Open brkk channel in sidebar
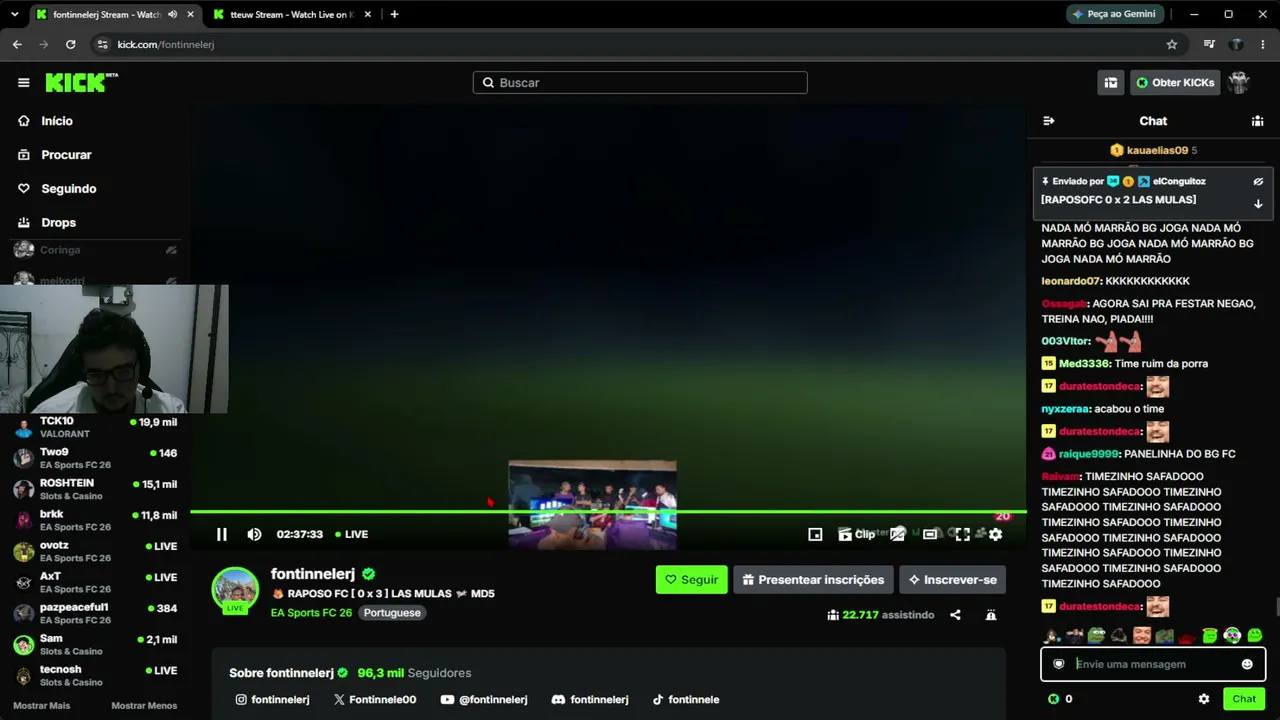 point(95,521)
